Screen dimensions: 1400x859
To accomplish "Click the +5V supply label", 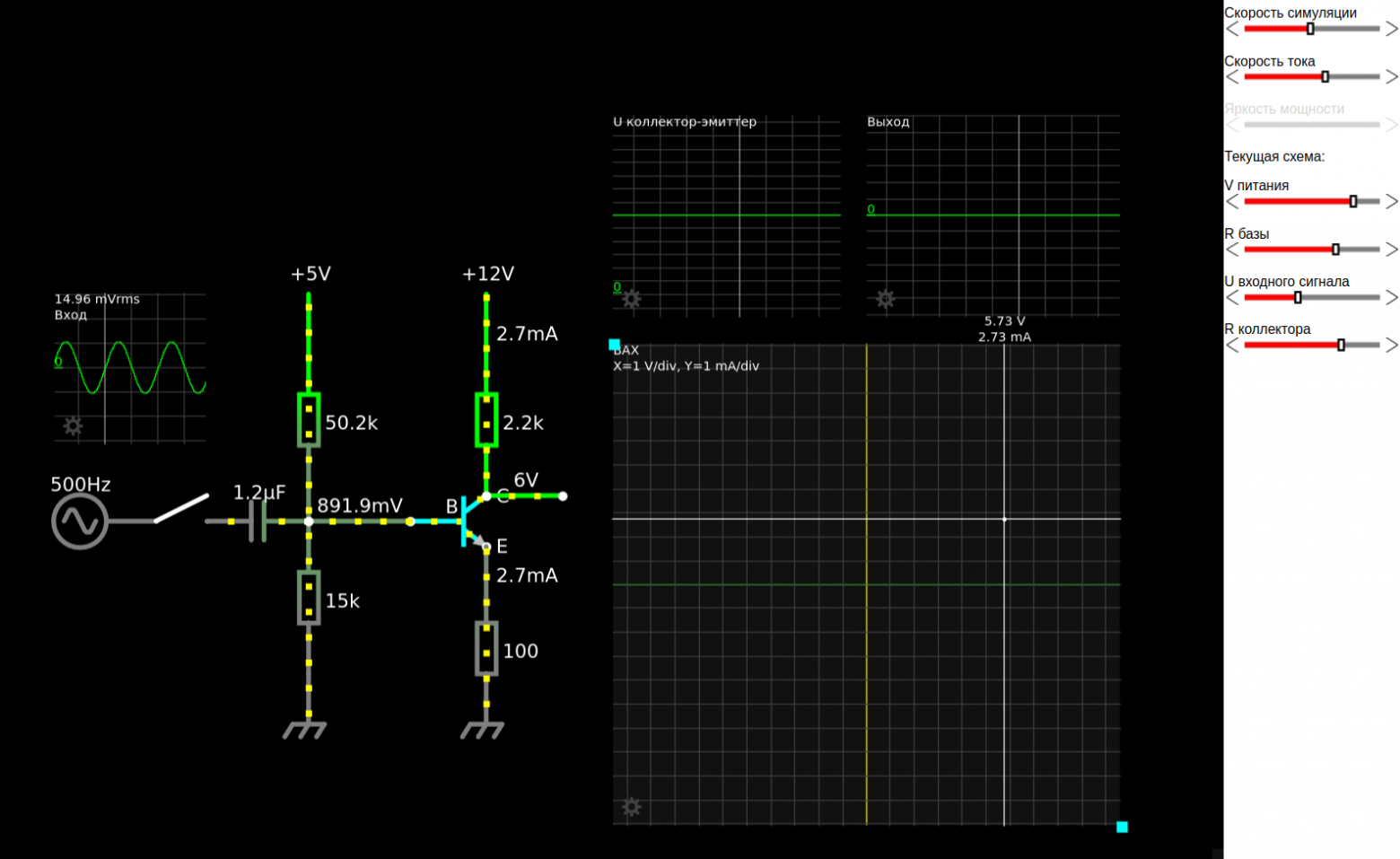I will tap(311, 274).
